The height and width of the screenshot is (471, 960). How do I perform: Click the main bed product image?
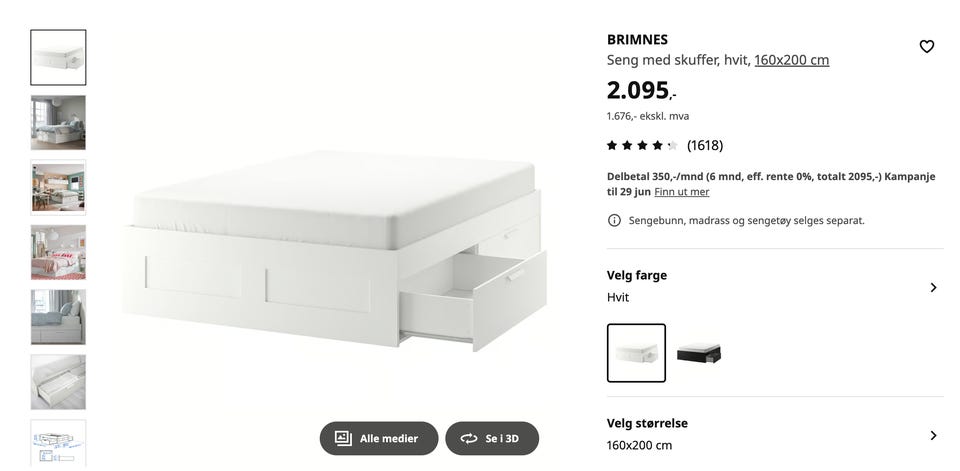pyautogui.click(x=334, y=251)
